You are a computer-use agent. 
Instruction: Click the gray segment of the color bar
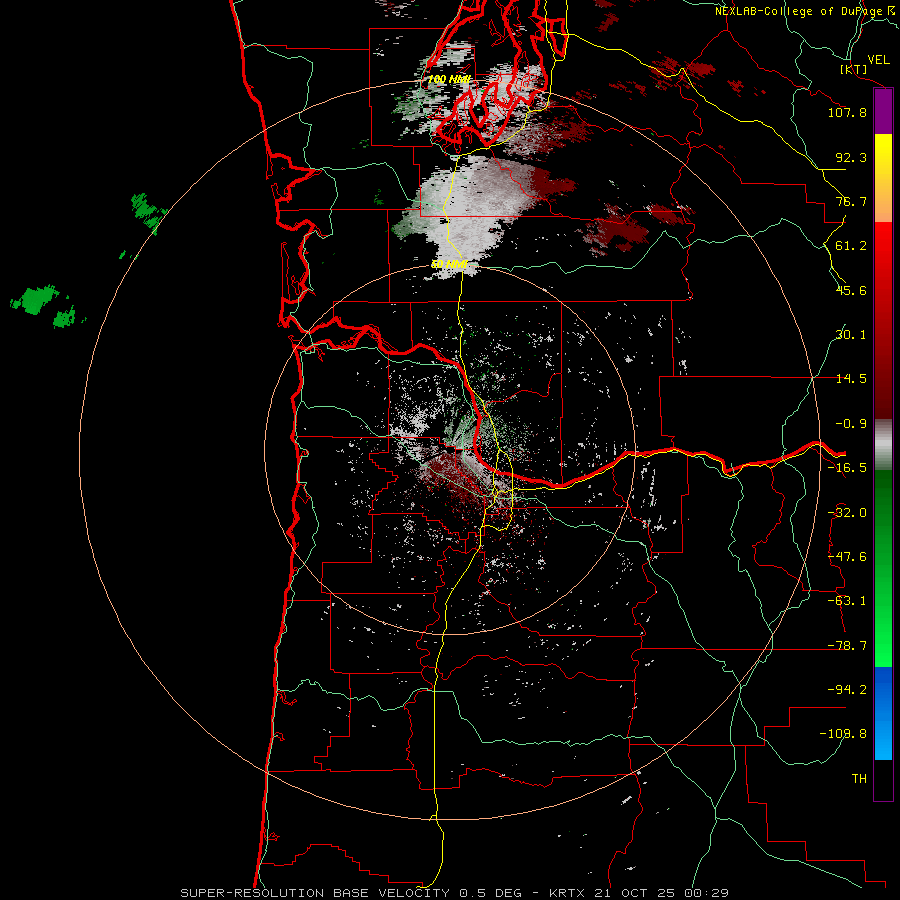coord(883,445)
